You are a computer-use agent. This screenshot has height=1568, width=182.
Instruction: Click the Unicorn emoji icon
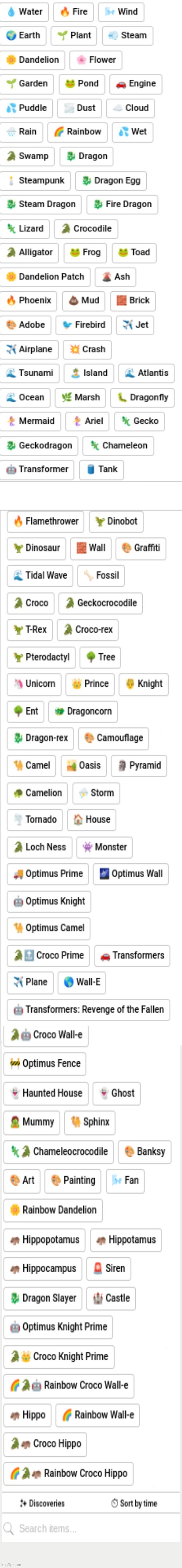point(18,683)
